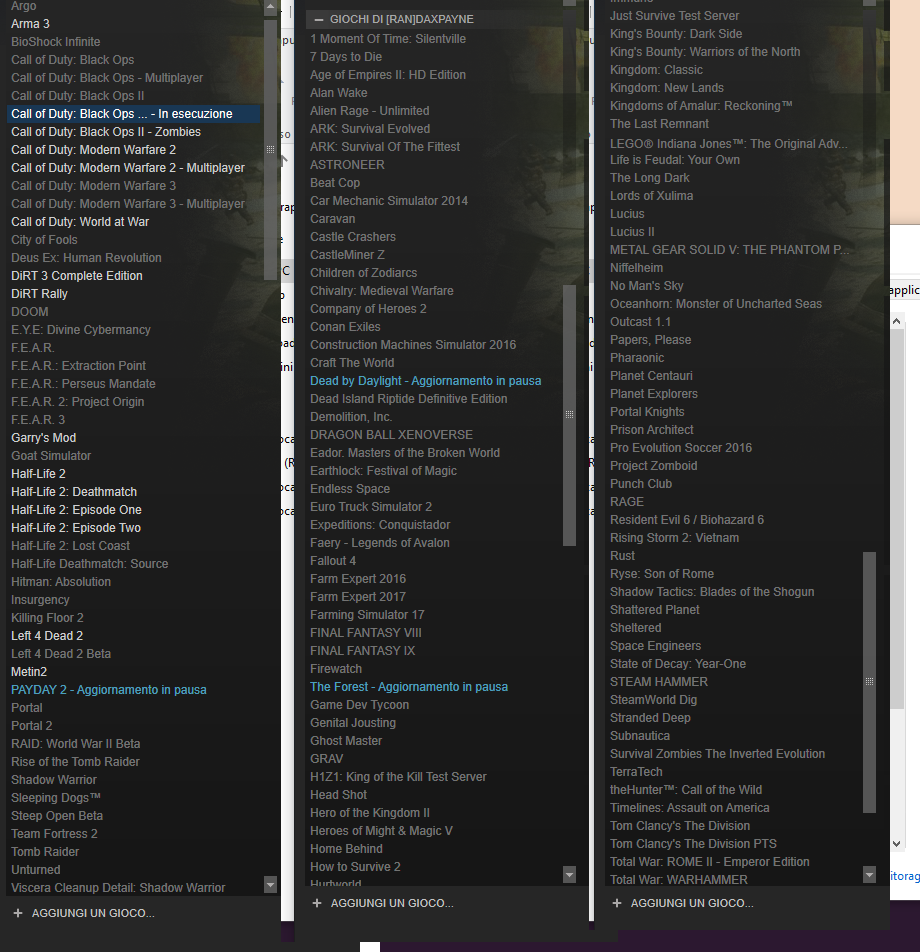The height and width of the screenshot is (952, 920).
Task: Select Arma 3 in the game list
Action: tap(30, 24)
